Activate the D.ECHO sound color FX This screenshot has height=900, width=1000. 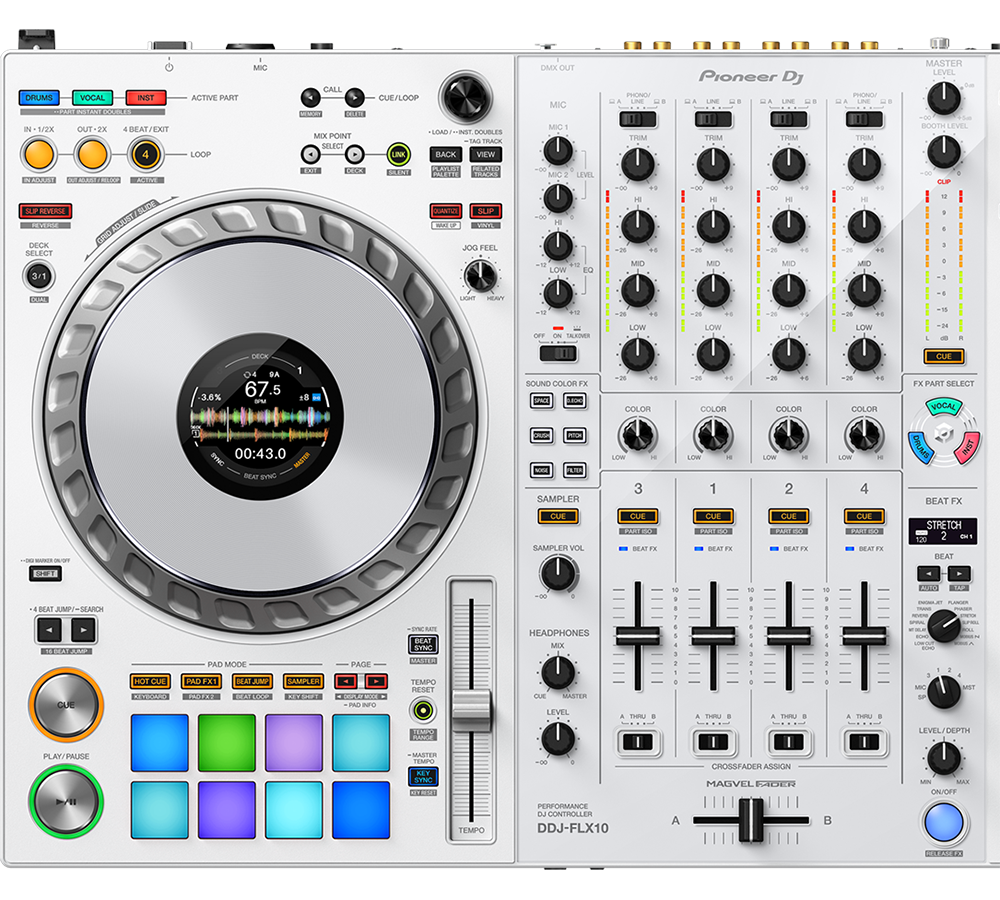click(575, 401)
